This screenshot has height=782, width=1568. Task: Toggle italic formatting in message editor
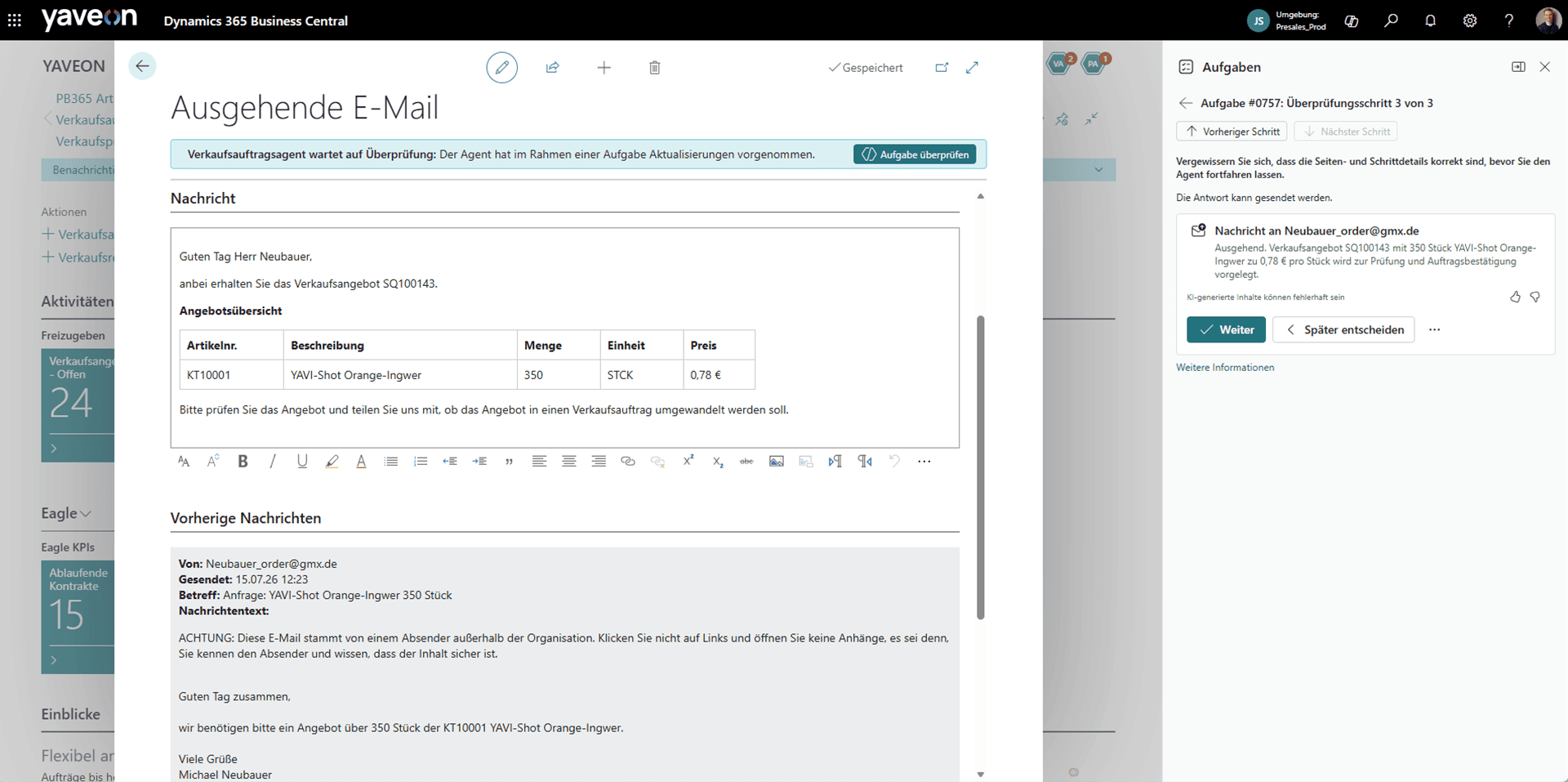tap(272, 462)
